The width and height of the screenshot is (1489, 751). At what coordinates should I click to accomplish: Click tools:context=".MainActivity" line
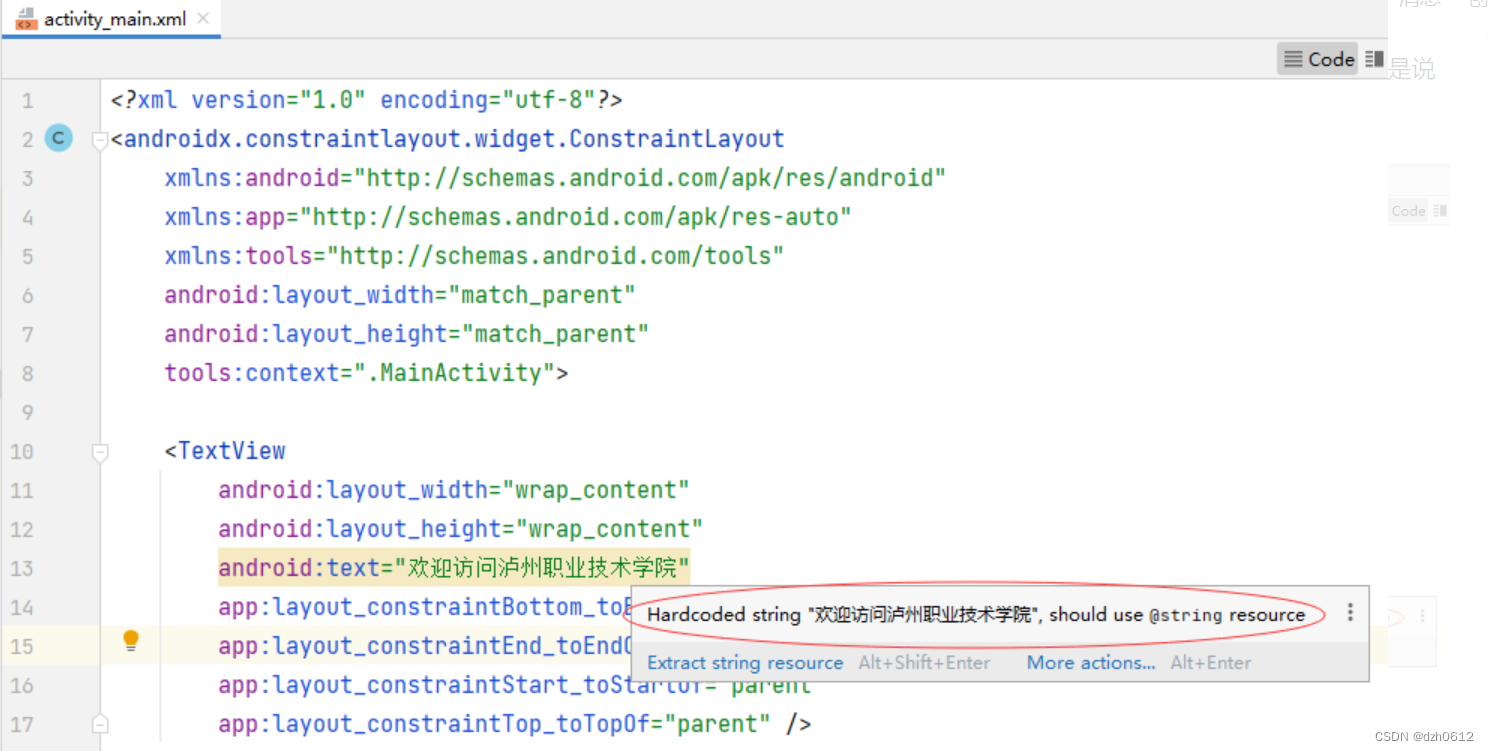point(366,373)
